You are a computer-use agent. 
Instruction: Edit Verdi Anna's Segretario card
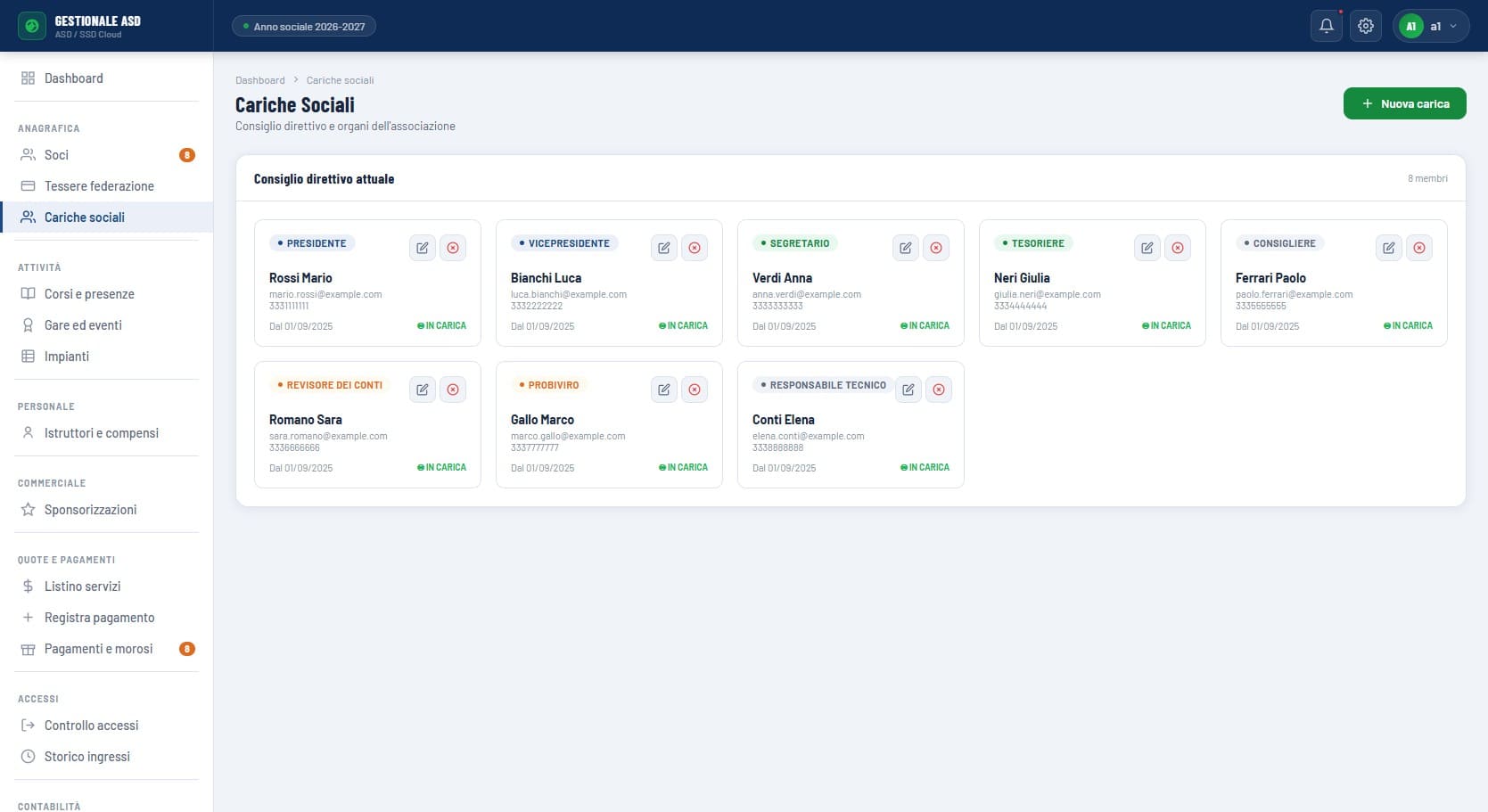click(906, 248)
